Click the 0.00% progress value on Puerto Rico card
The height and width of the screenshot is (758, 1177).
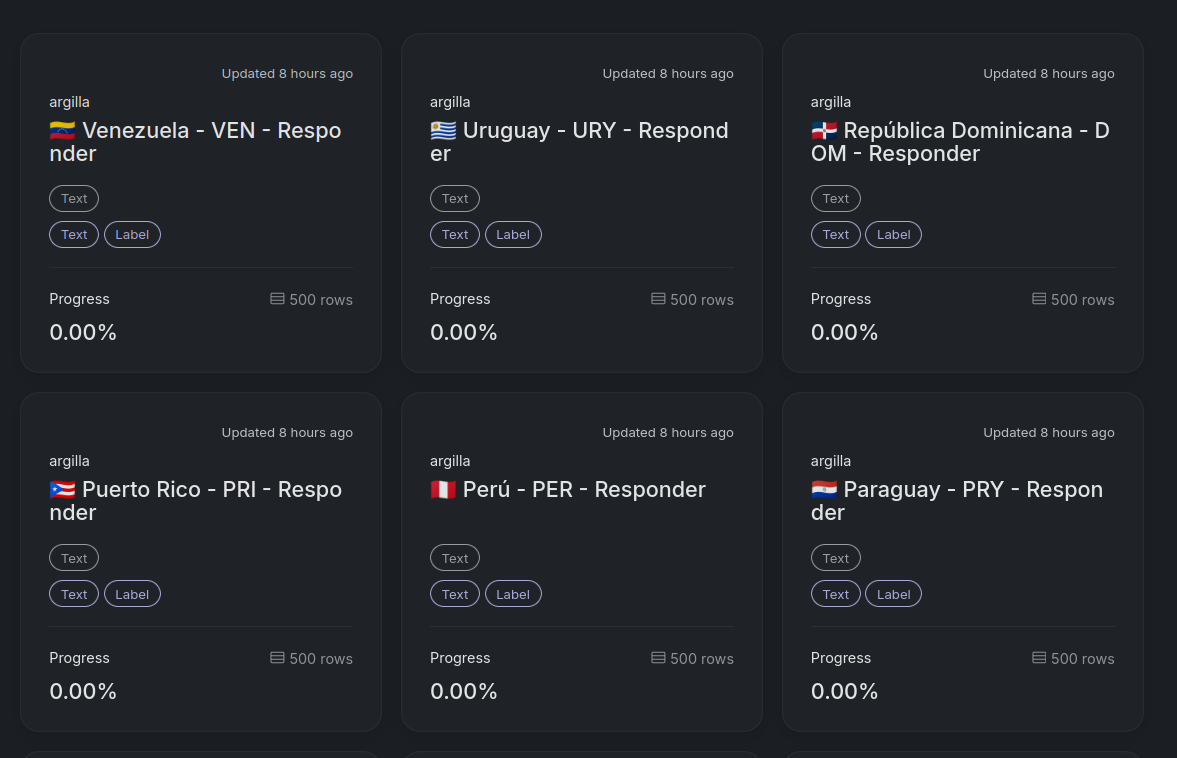point(83,691)
